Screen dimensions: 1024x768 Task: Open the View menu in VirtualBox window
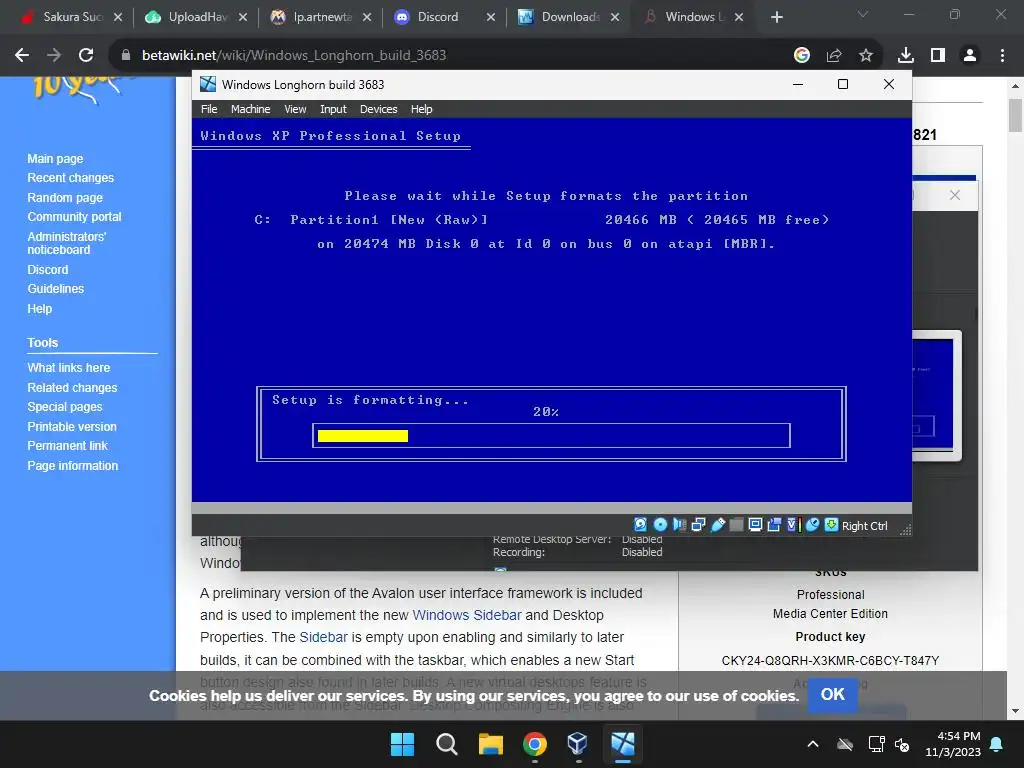[295, 109]
